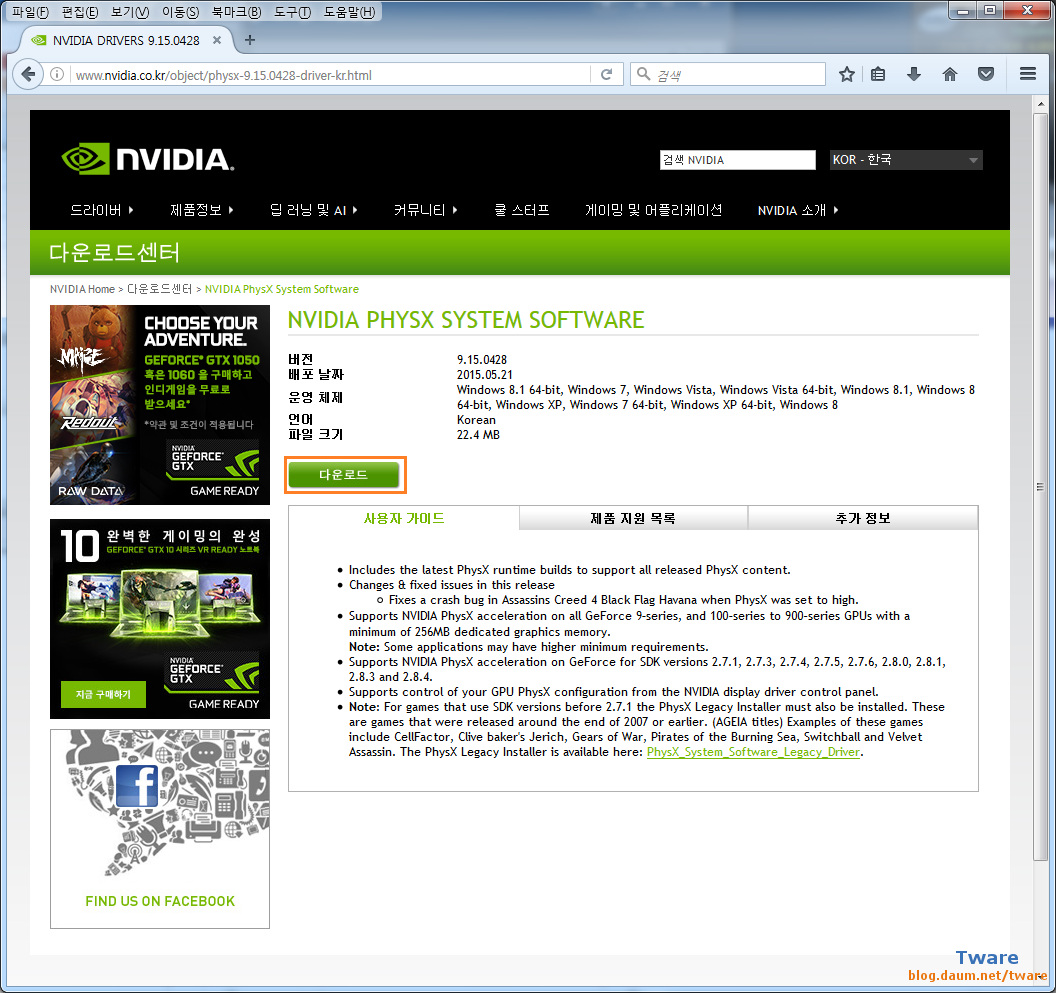This screenshot has width=1056, height=993.
Task: Click the NVIDIA logo
Action: [x=147, y=159]
